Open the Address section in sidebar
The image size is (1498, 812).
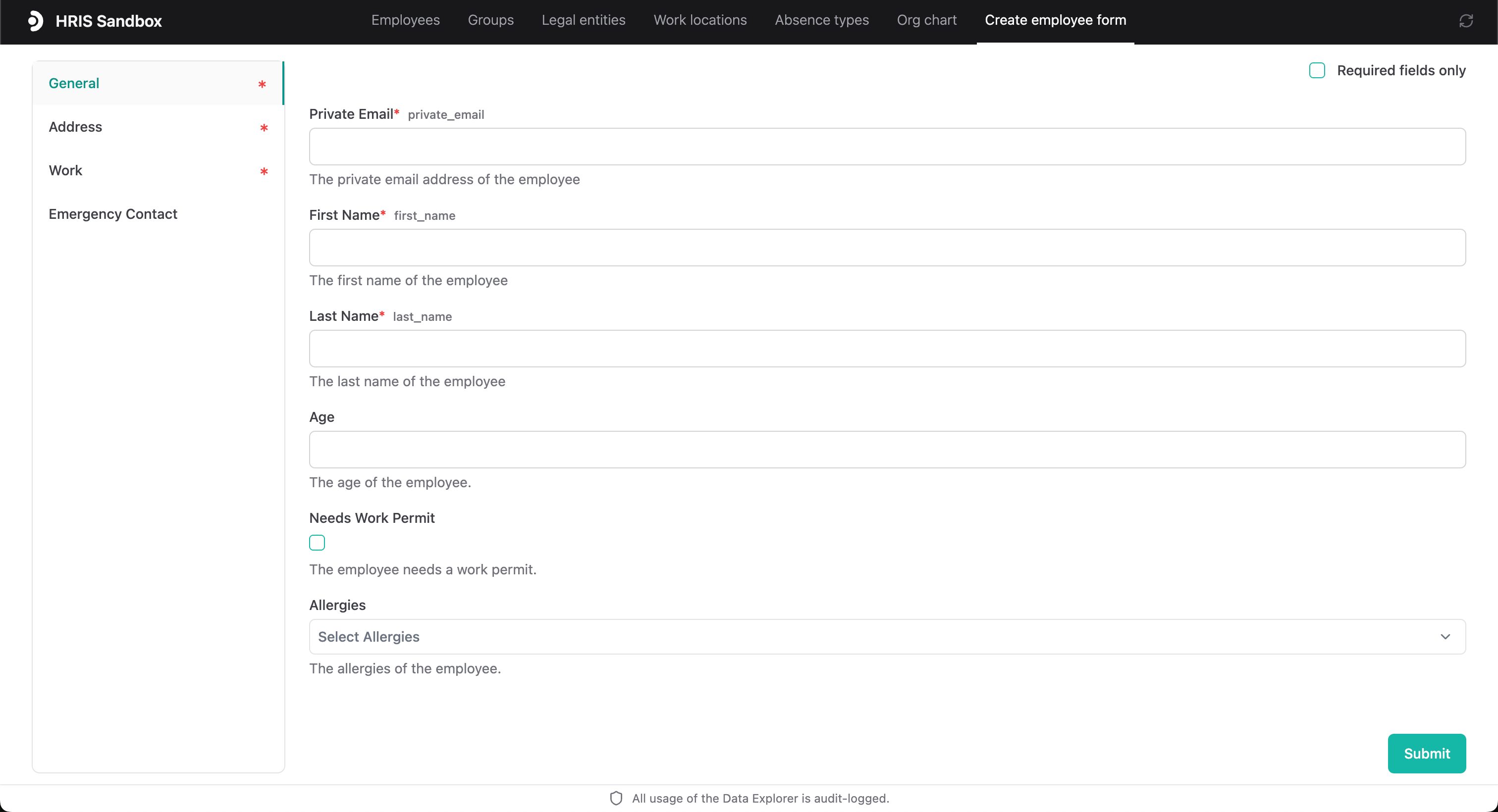158,127
